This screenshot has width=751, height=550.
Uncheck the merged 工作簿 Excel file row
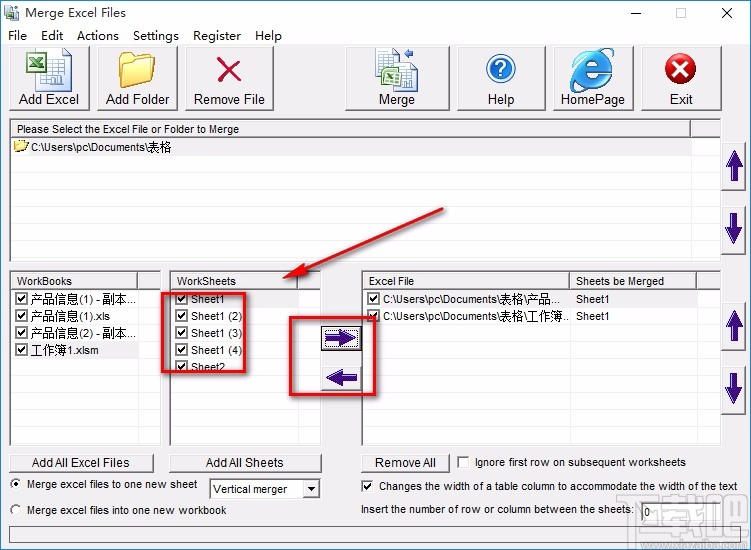pyautogui.click(x=374, y=316)
